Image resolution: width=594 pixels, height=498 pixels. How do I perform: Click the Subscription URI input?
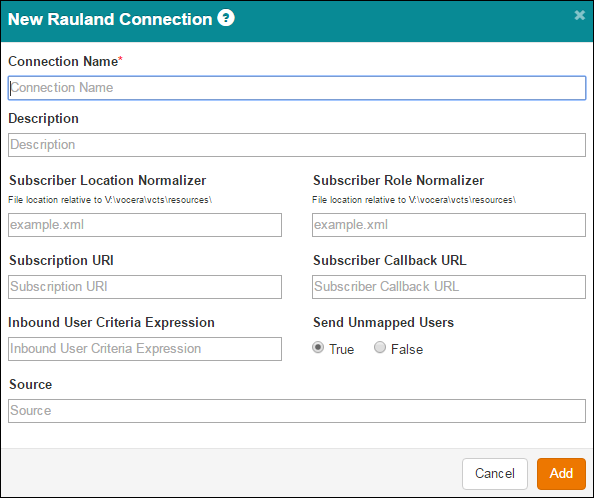point(145,287)
